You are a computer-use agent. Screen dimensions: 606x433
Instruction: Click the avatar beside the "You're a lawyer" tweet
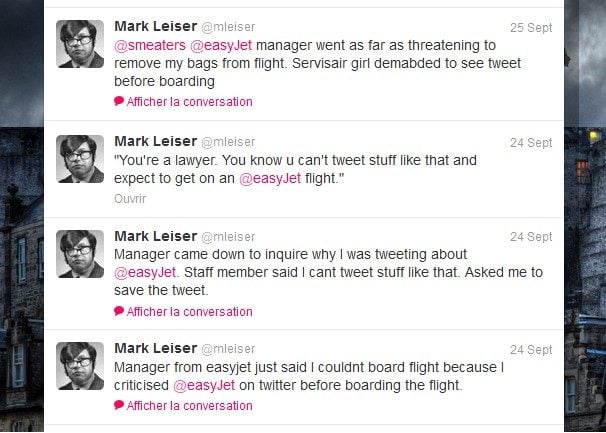point(80,159)
